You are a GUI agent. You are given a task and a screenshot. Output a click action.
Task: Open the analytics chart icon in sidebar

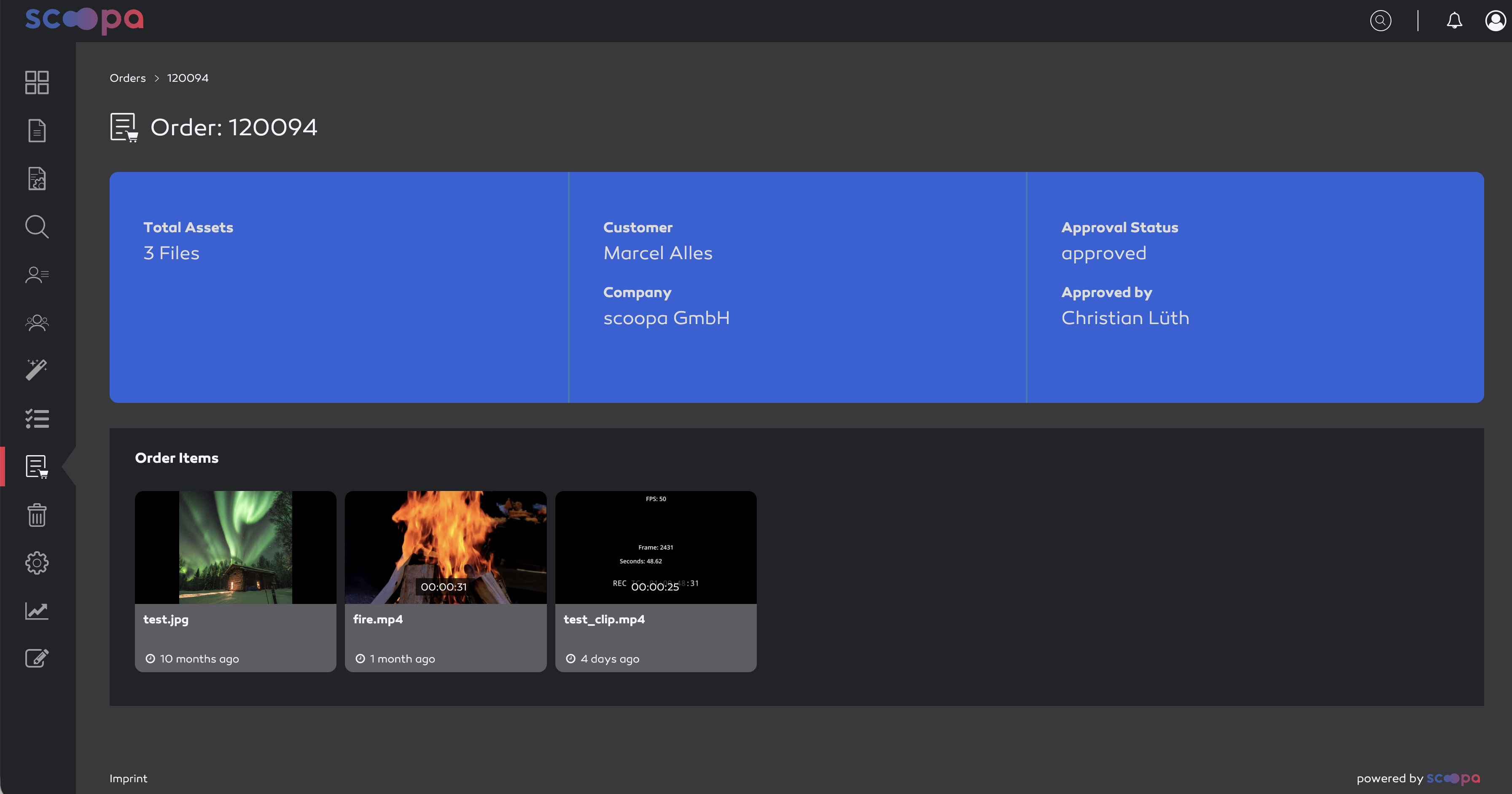pos(37,611)
